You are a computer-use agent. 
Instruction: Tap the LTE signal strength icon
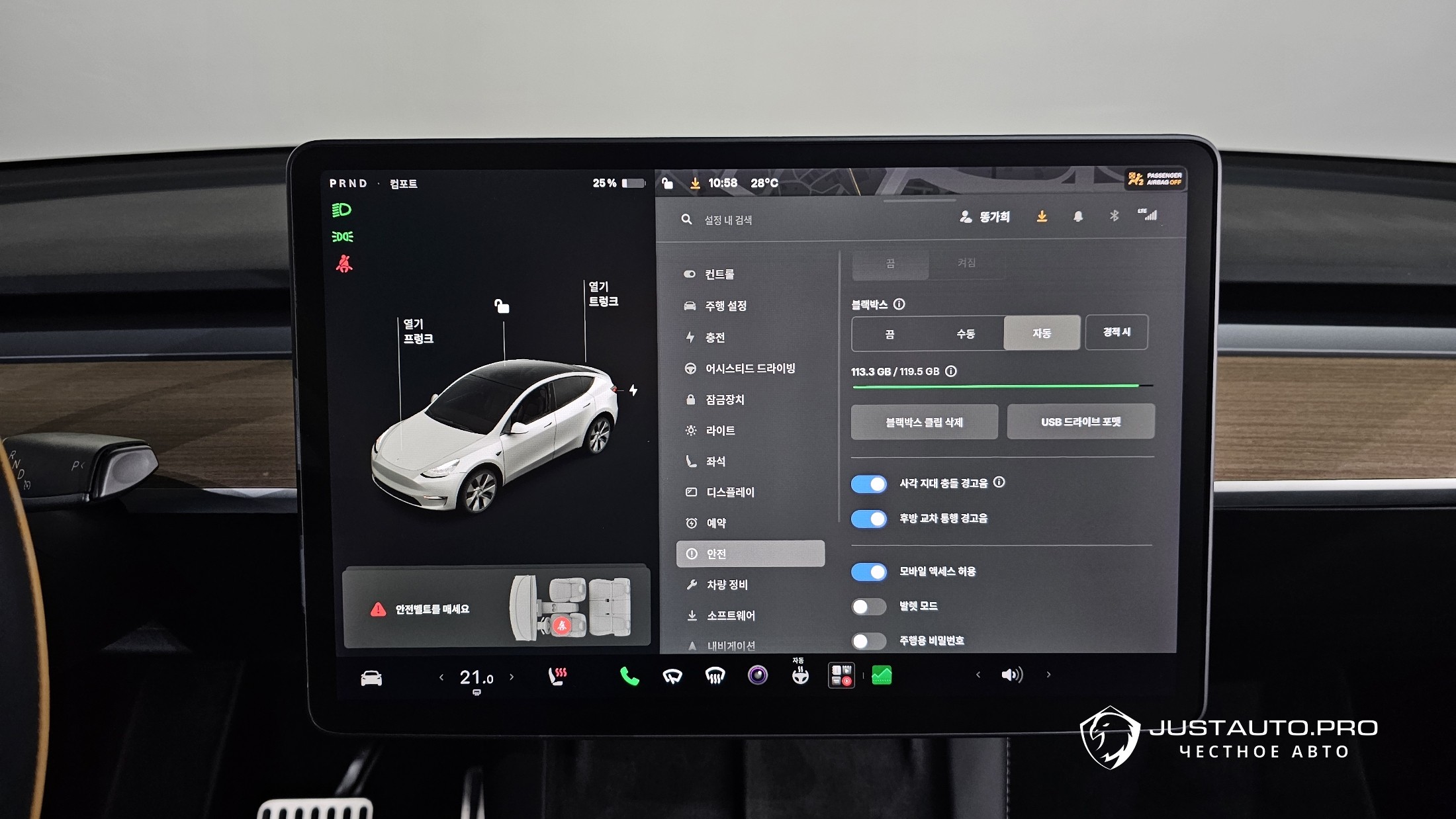click(x=1148, y=214)
